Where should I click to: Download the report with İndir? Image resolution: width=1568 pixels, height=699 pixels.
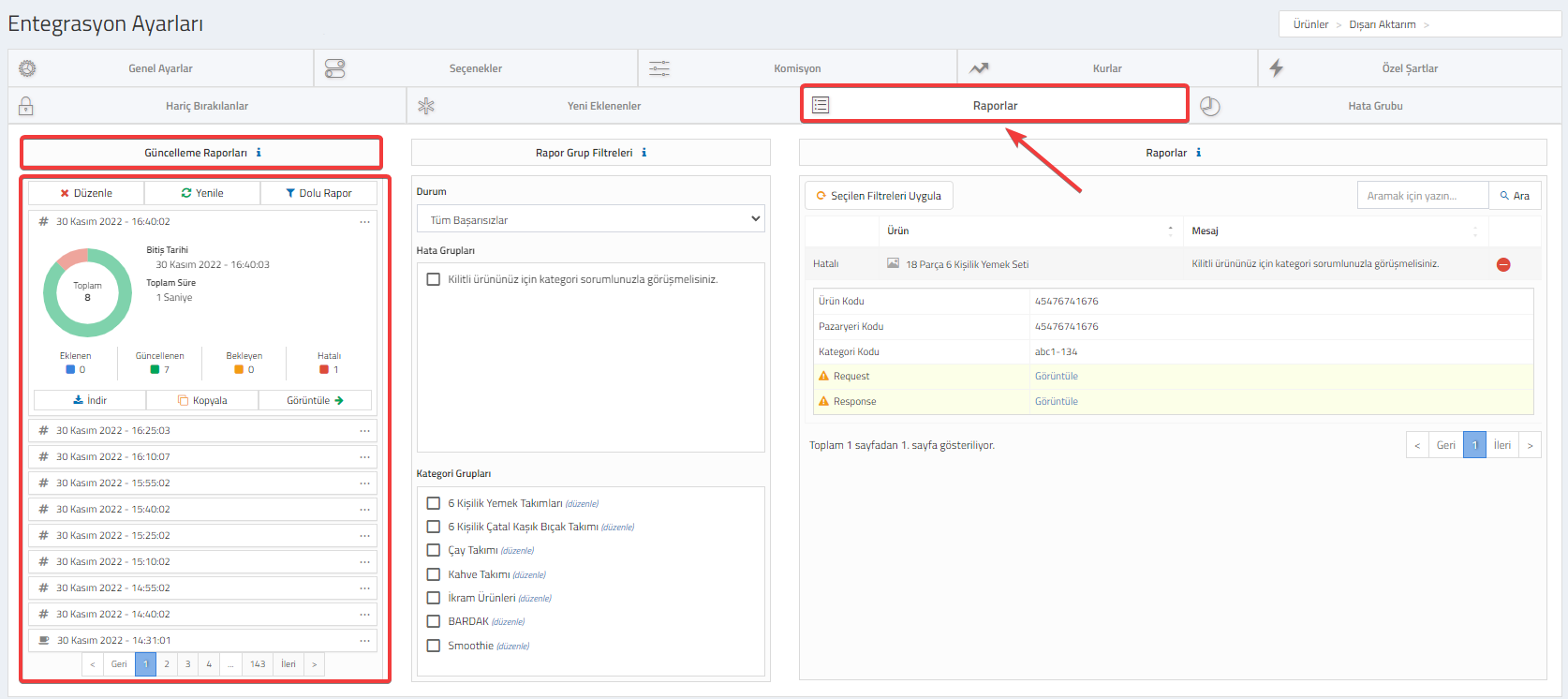90,400
